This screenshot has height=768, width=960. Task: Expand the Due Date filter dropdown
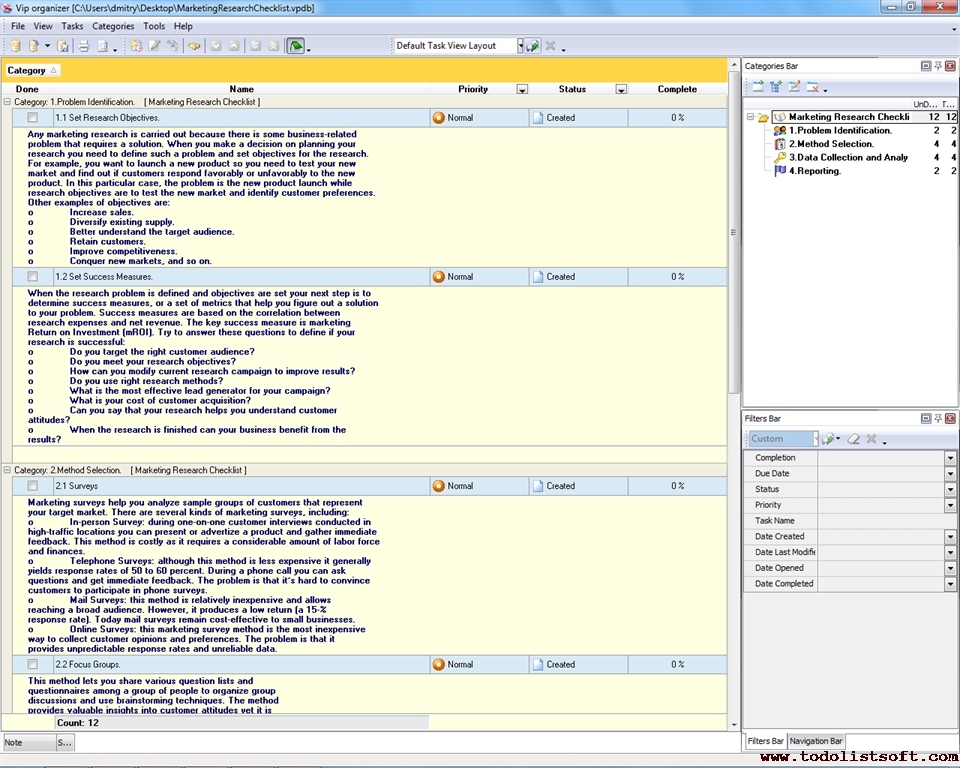950,474
